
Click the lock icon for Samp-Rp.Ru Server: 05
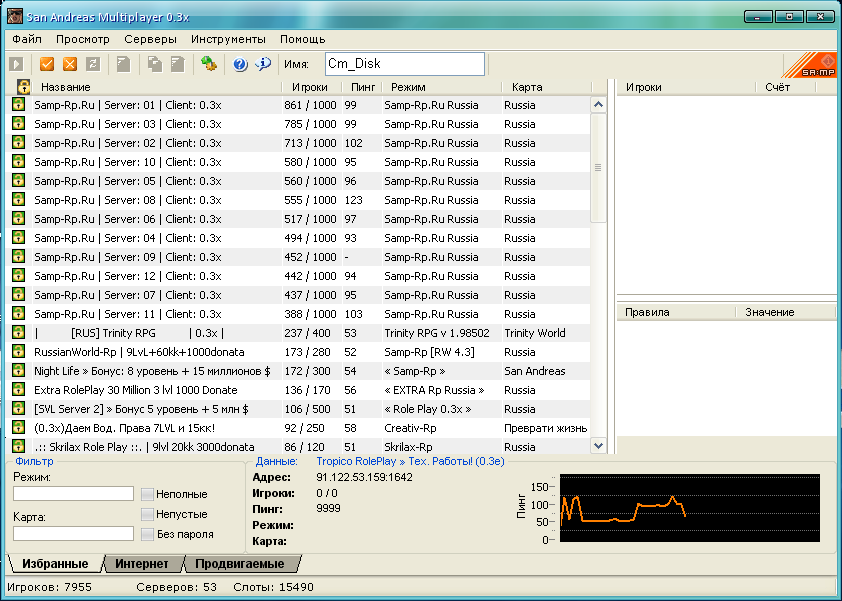[x=19, y=180]
